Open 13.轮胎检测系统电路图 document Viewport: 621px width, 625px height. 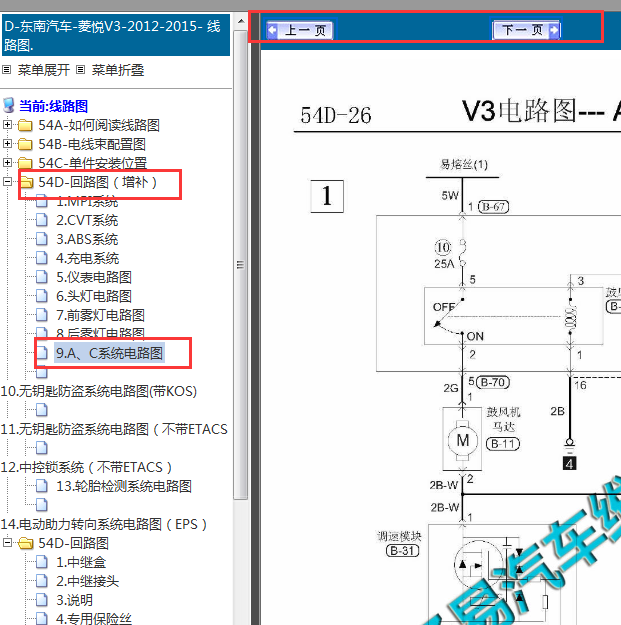pyautogui.click(x=124, y=486)
